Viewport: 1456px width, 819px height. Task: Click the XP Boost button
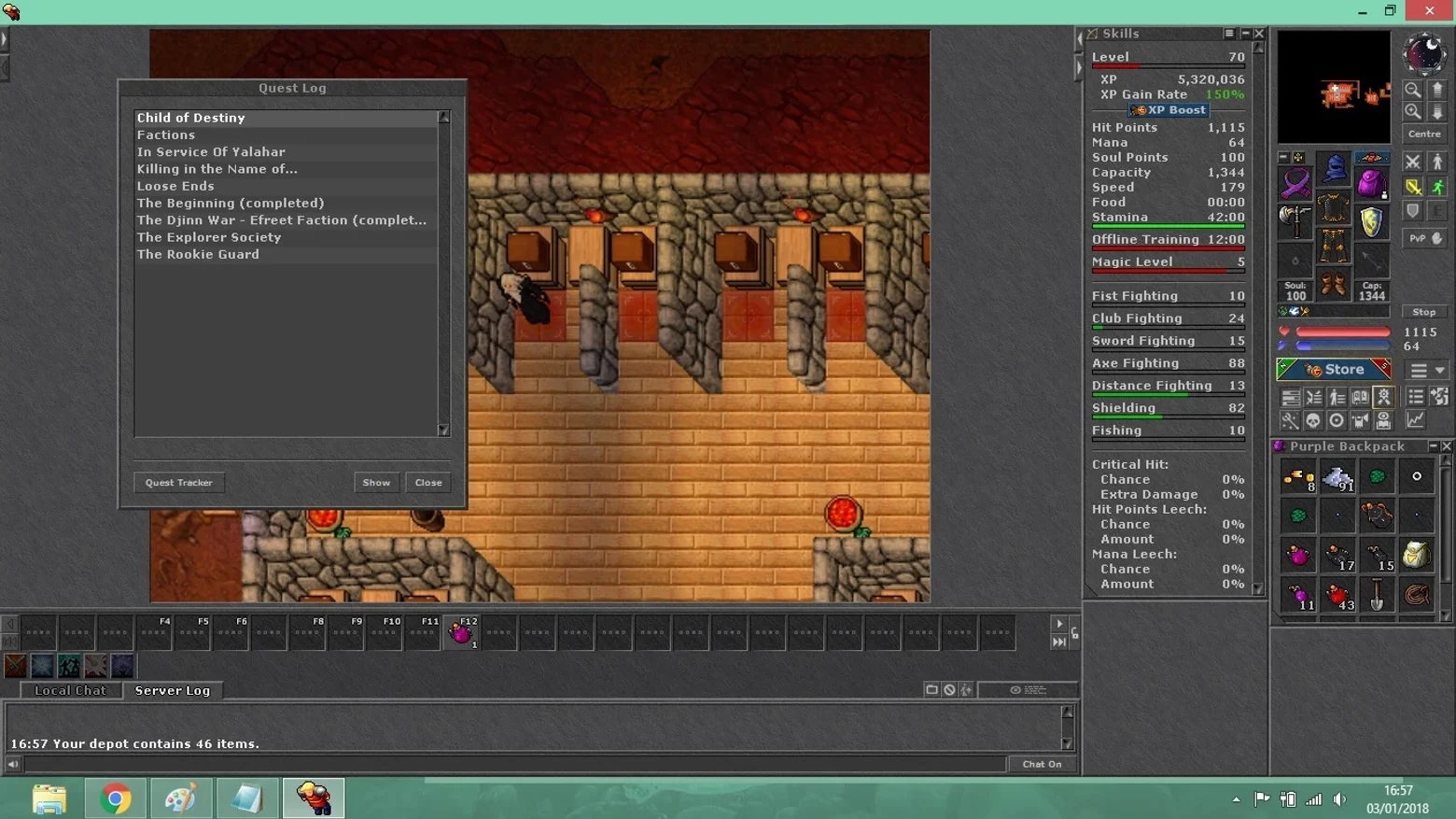click(1169, 110)
